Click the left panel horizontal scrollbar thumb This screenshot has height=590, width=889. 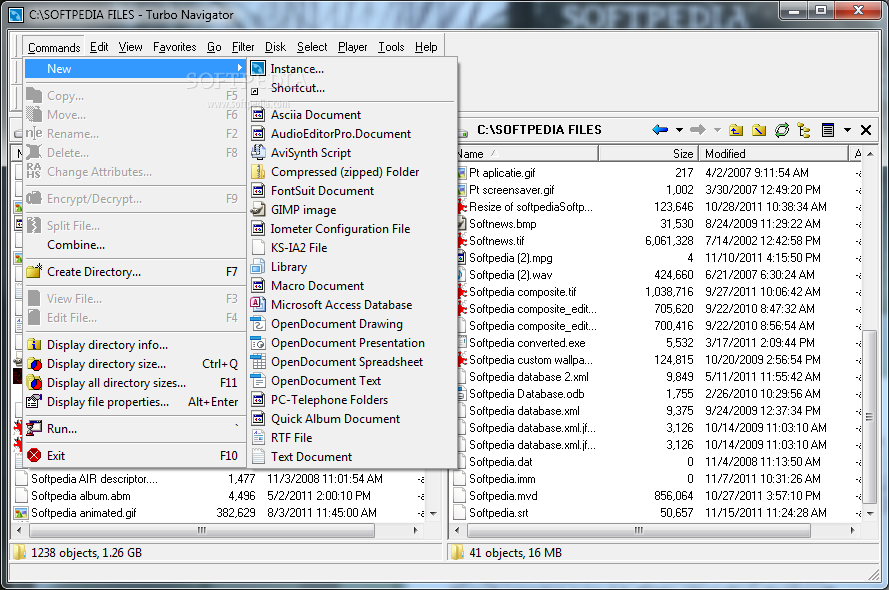tap(202, 530)
